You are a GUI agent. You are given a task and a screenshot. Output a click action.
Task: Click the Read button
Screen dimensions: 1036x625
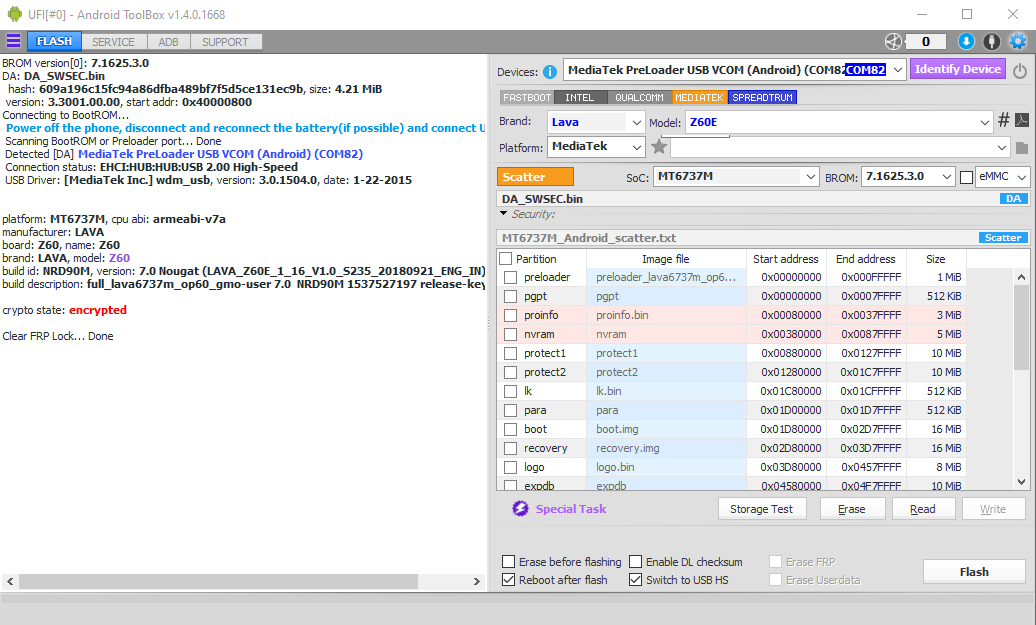923,509
